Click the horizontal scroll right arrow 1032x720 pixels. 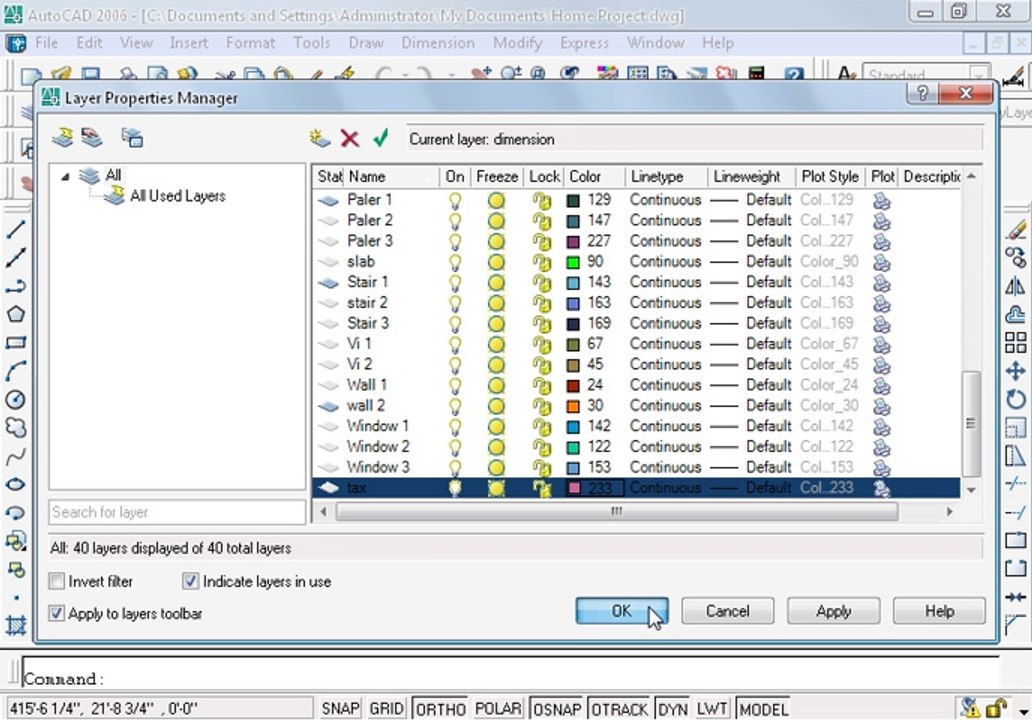coord(949,511)
